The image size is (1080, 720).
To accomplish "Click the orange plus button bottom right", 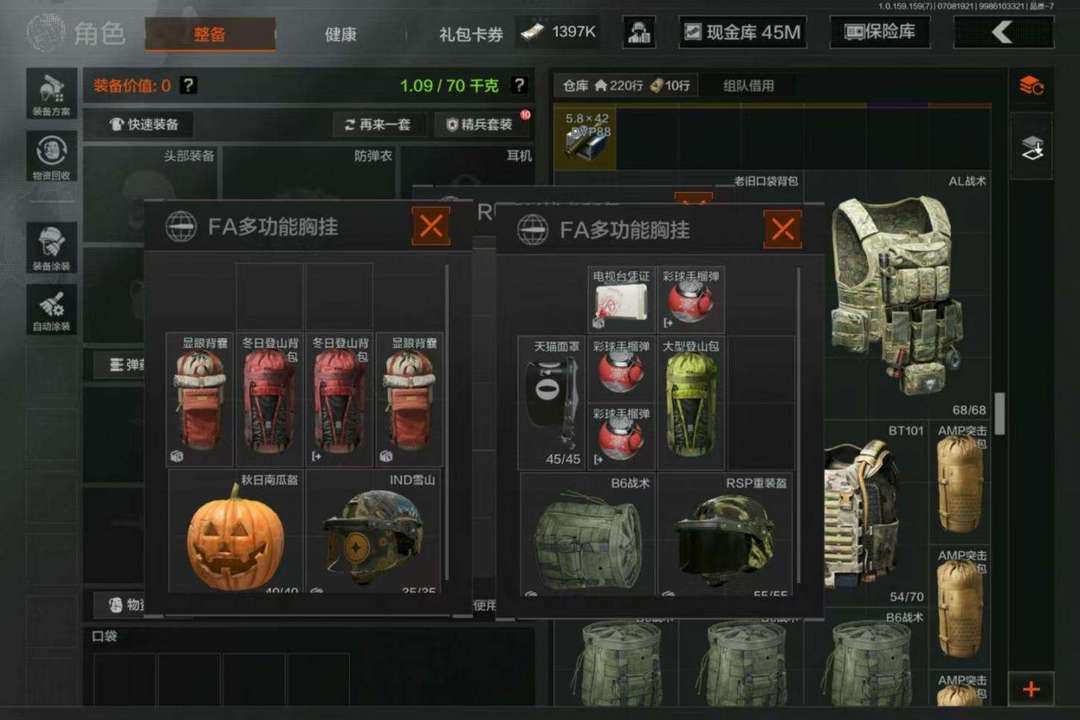I will (1031, 689).
